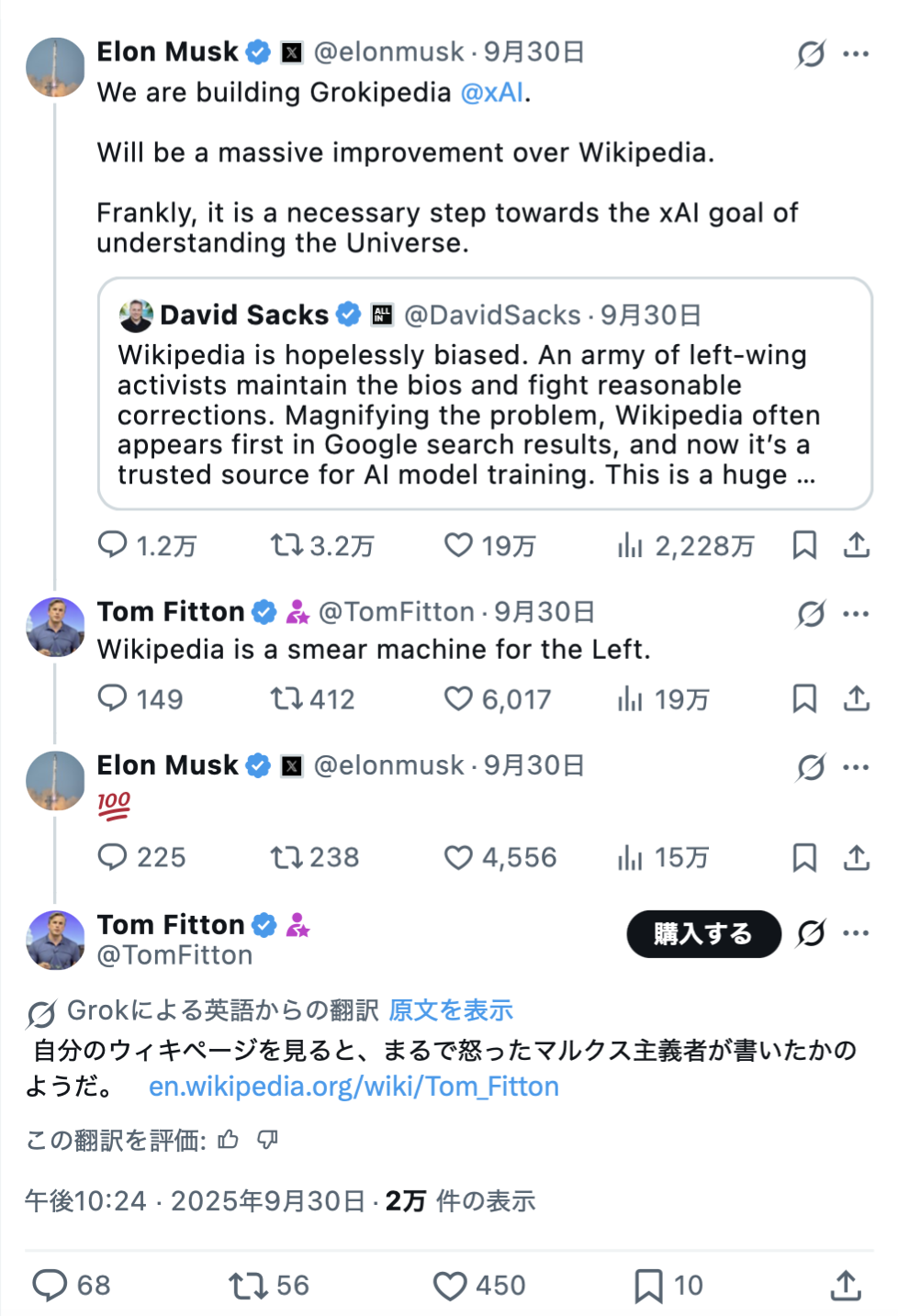Like the smear machine reply
This screenshot has height=1316, width=898.
[x=458, y=699]
